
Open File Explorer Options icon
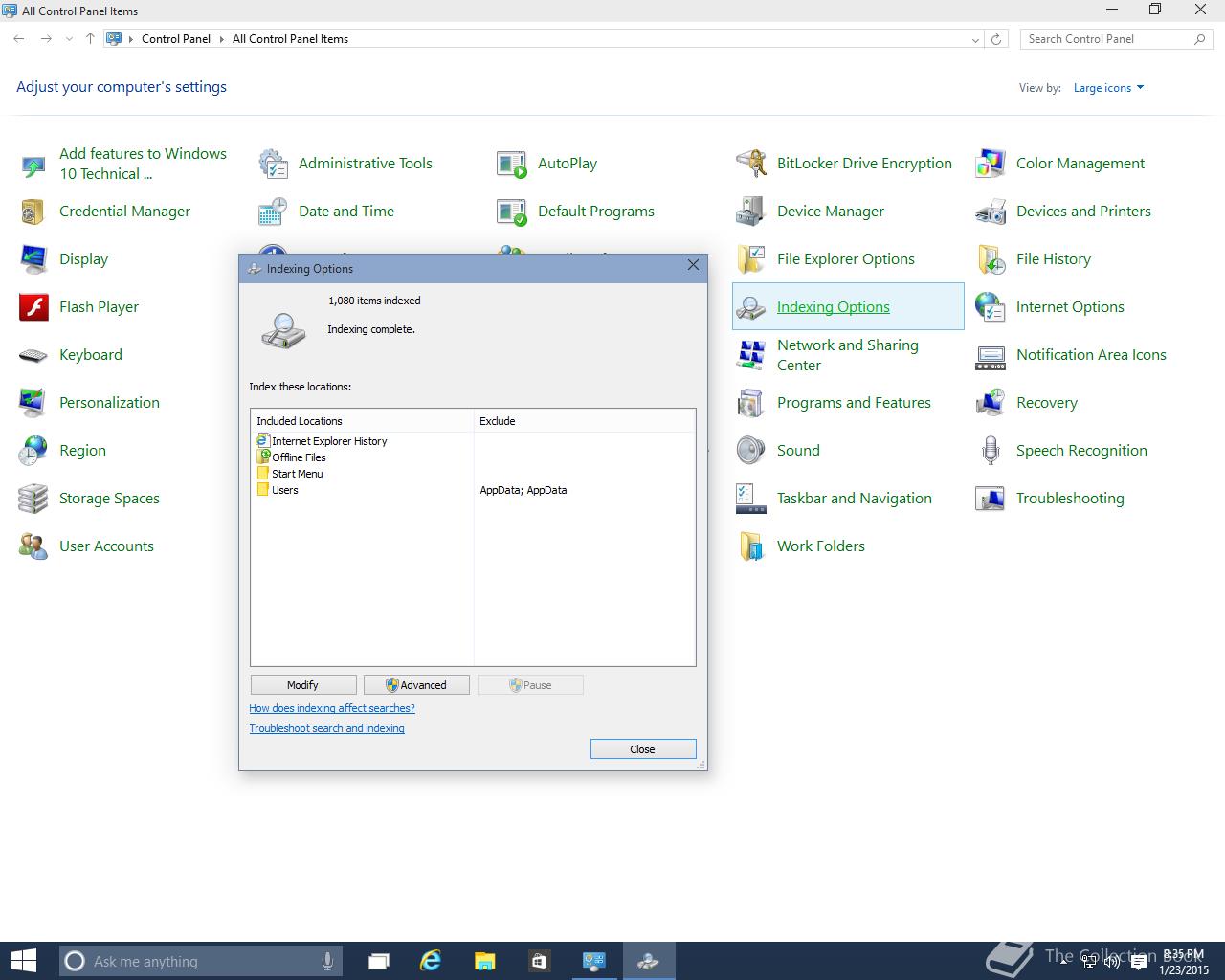751,259
